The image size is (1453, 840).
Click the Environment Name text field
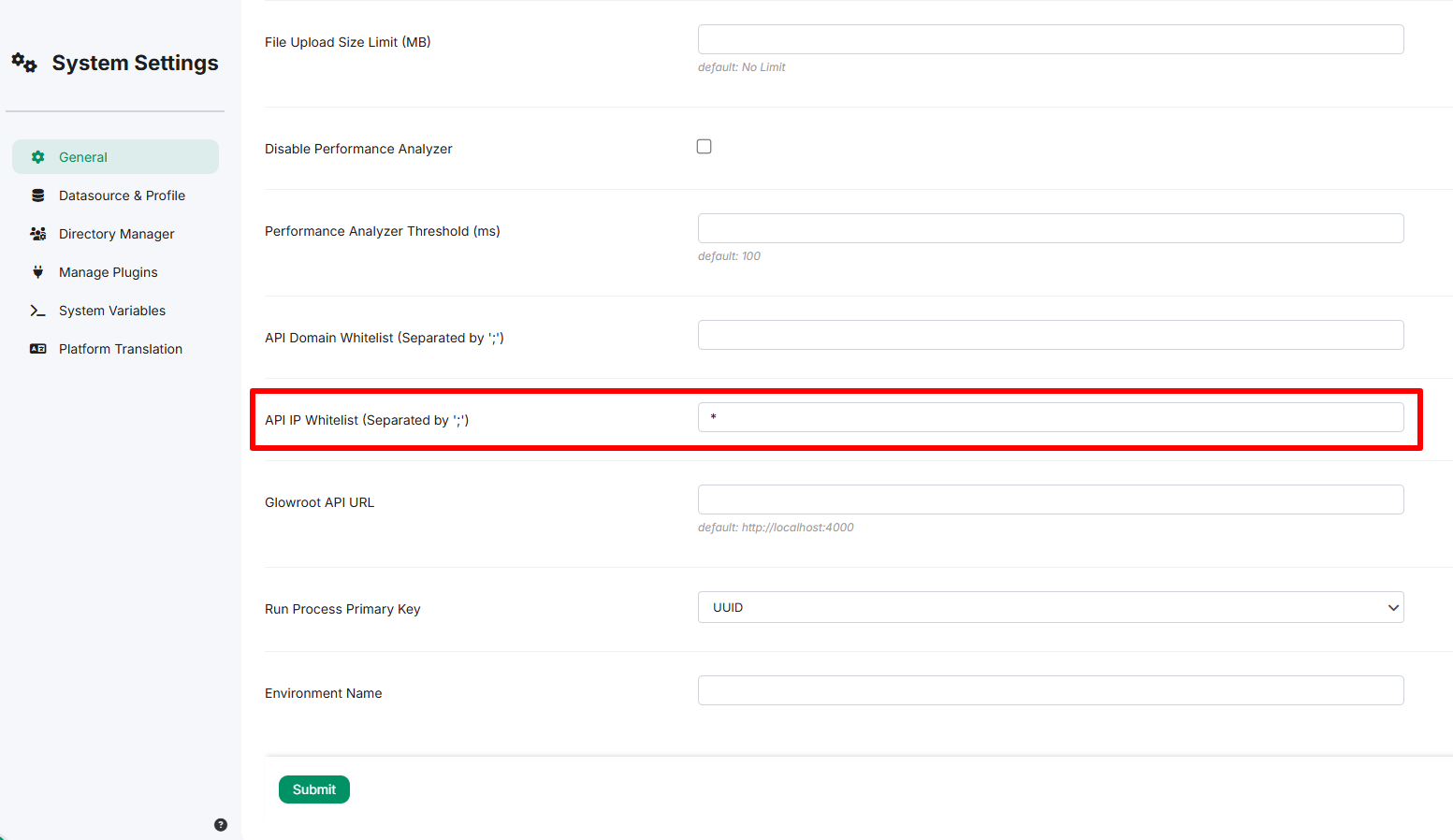tap(1051, 690)
